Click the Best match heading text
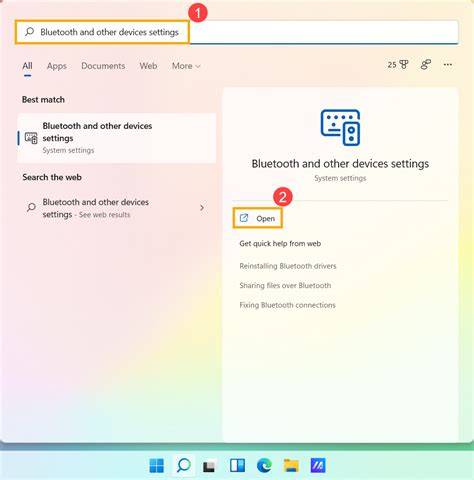Image resolution: width=474 pixels, height=480 pixels. pos(43,99)
